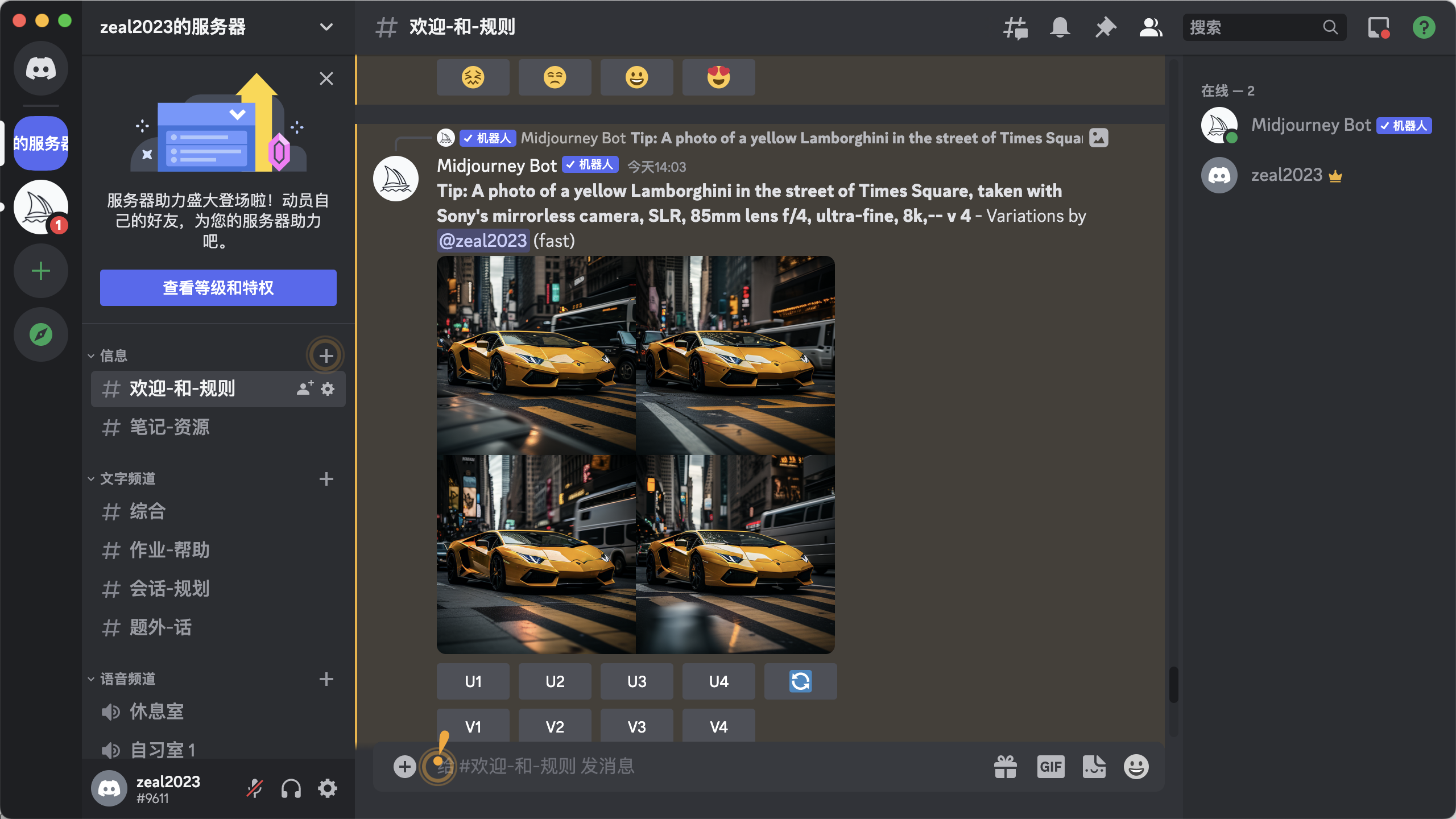The height and width of the screenshot is (819, 1456).
Task: Toggle deafen with the headphones icon
Action: pyautogui.click(x=291, y=788)
